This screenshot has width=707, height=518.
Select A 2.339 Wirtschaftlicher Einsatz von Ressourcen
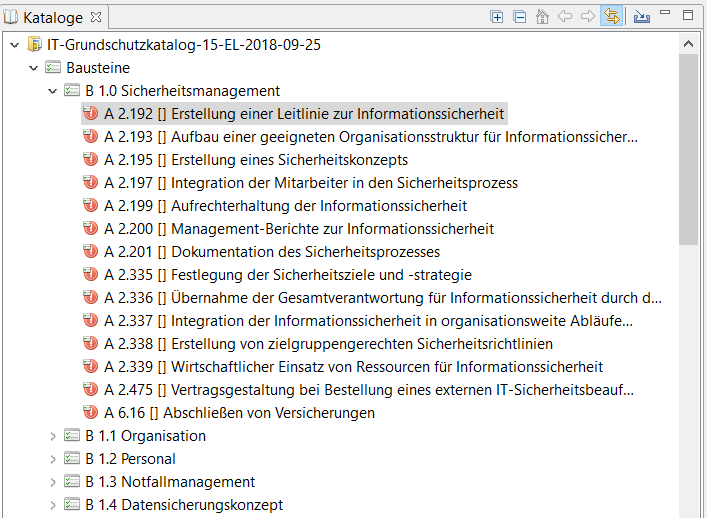pyautogui.click(x=354, y=367)
